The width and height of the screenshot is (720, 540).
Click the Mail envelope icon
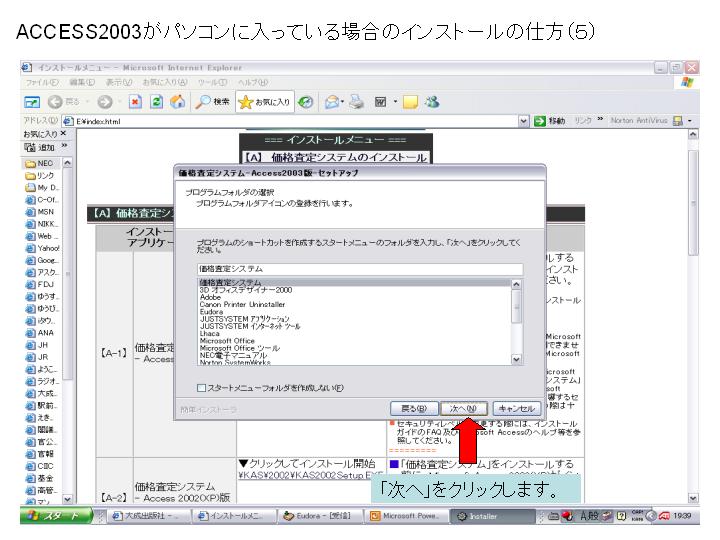[x=332, y=101]
